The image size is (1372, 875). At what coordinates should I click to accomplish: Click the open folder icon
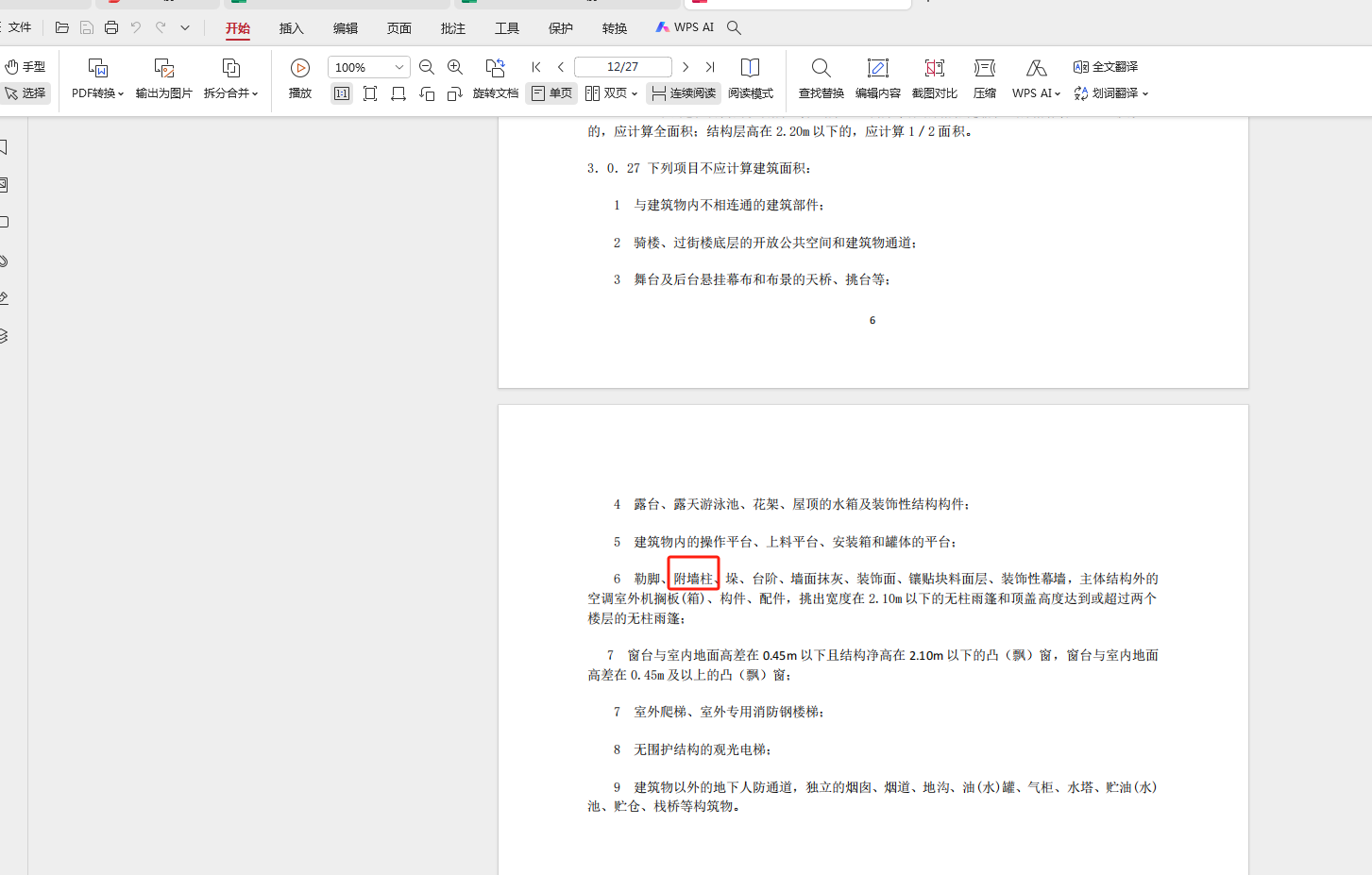point(62,27)
